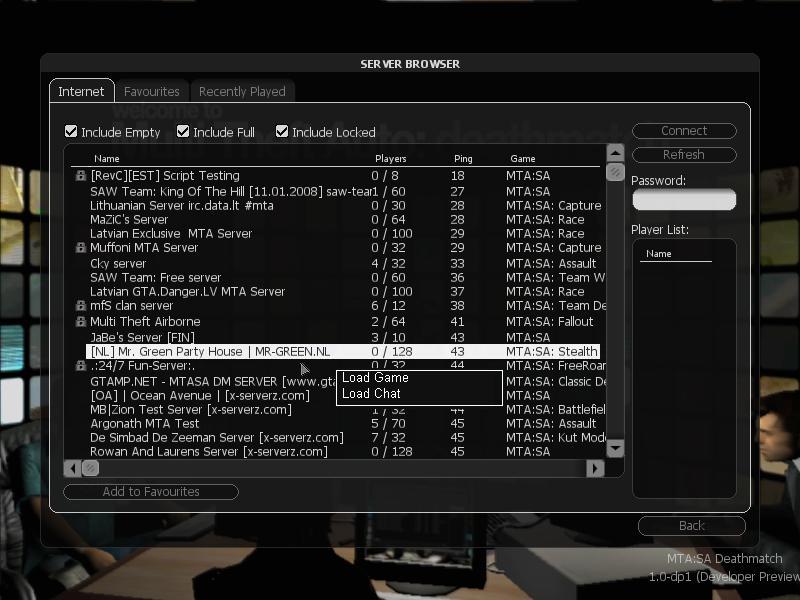Sort servers by the Name column header
The height and width of the screenshot is (600, 800).
(x=107, y=159)
